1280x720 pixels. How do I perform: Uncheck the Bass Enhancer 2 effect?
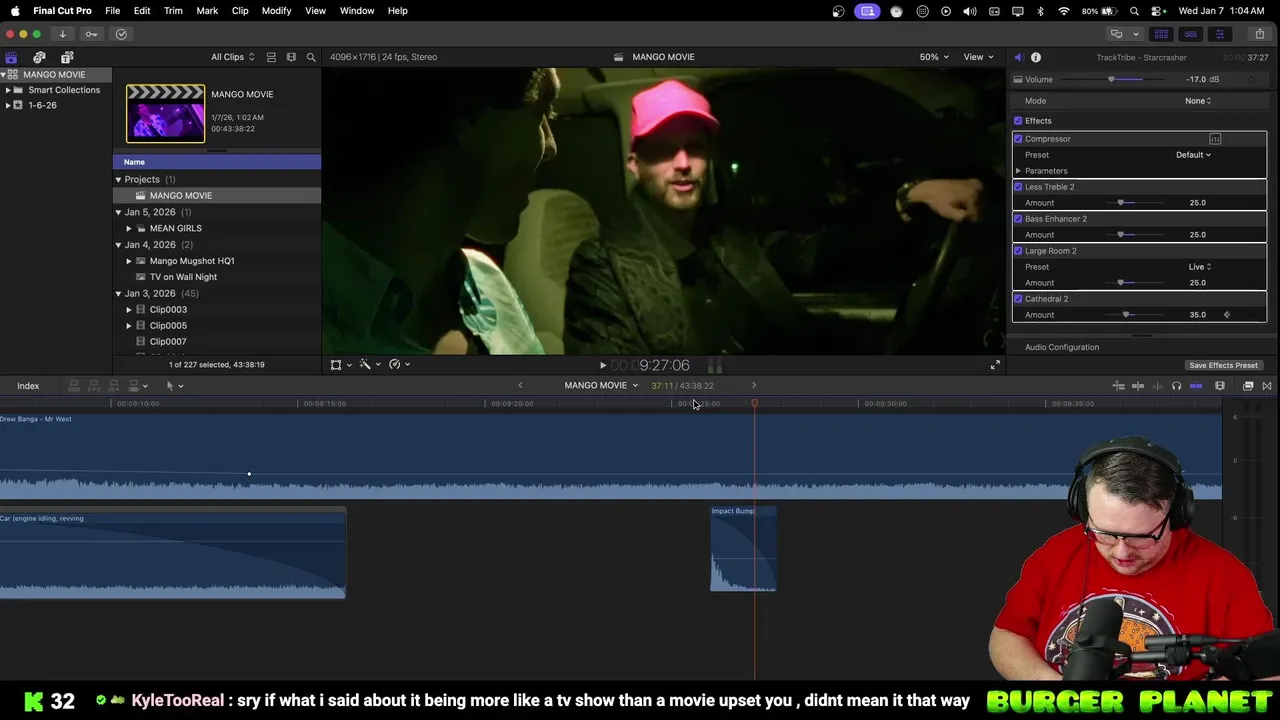pyautogui.click(x=1018, y=219)
